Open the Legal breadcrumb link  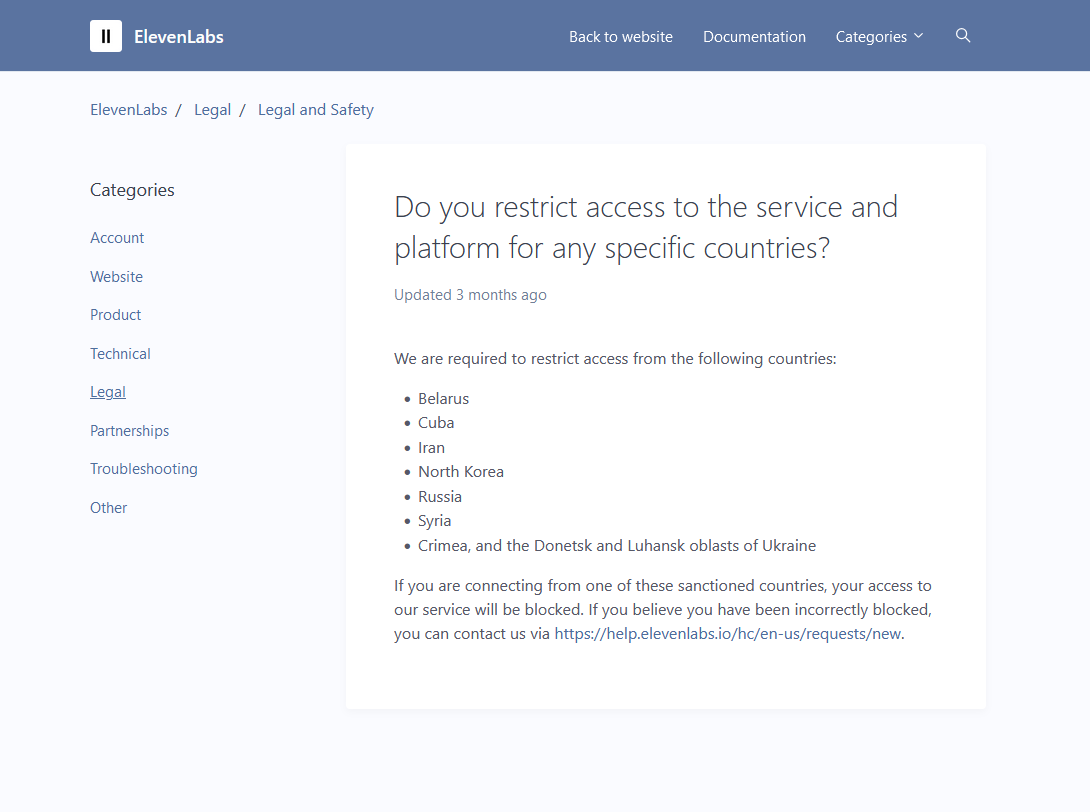(213, 110)
